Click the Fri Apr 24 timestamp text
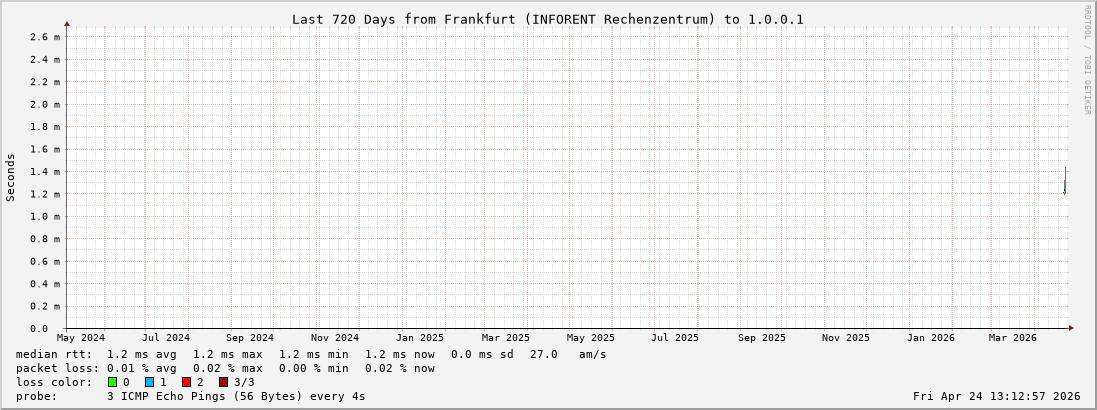This screenshot has width=1097, height=410. point(996,396)
